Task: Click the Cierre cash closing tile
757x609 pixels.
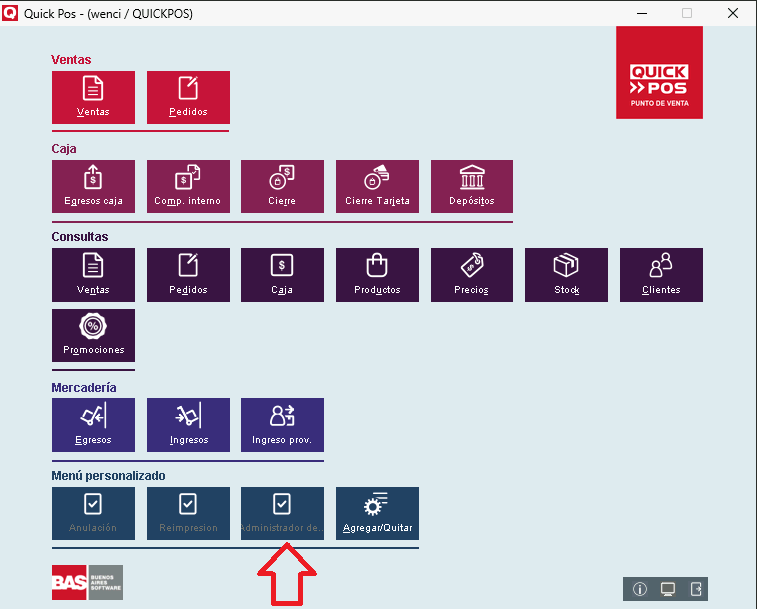Action: tap(282, 186)
